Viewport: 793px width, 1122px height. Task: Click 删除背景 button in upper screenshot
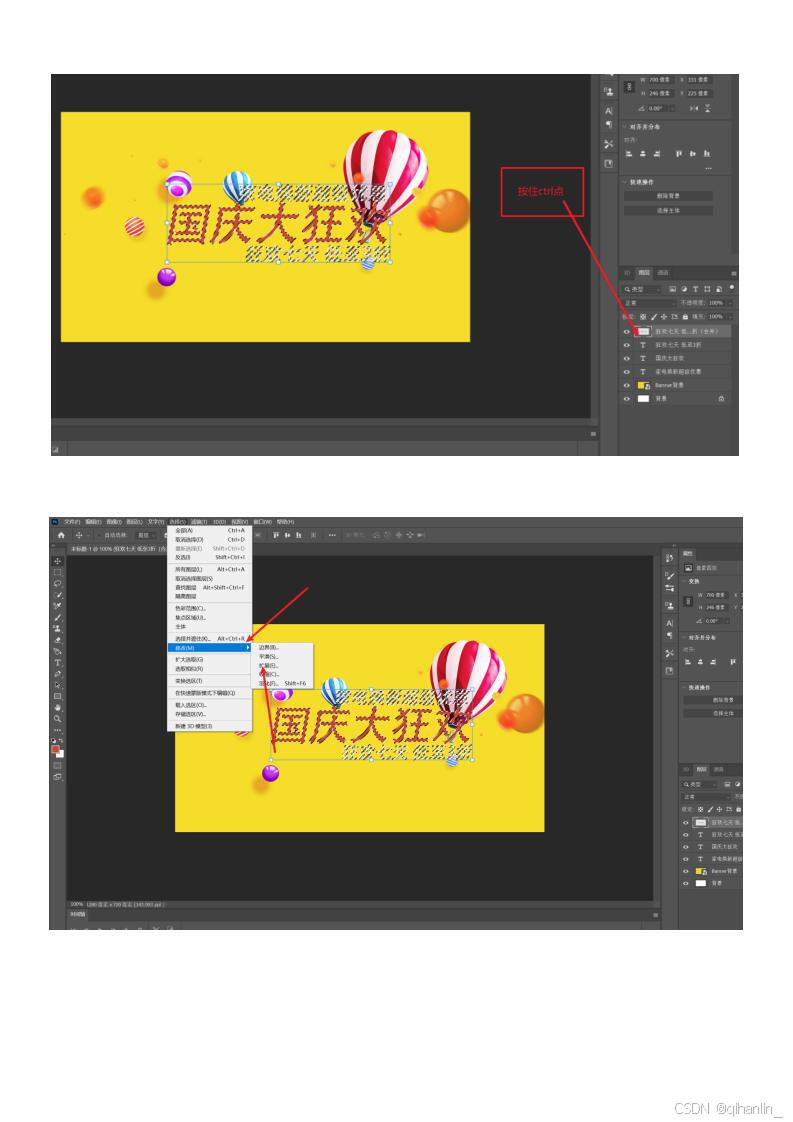[668, 195]
